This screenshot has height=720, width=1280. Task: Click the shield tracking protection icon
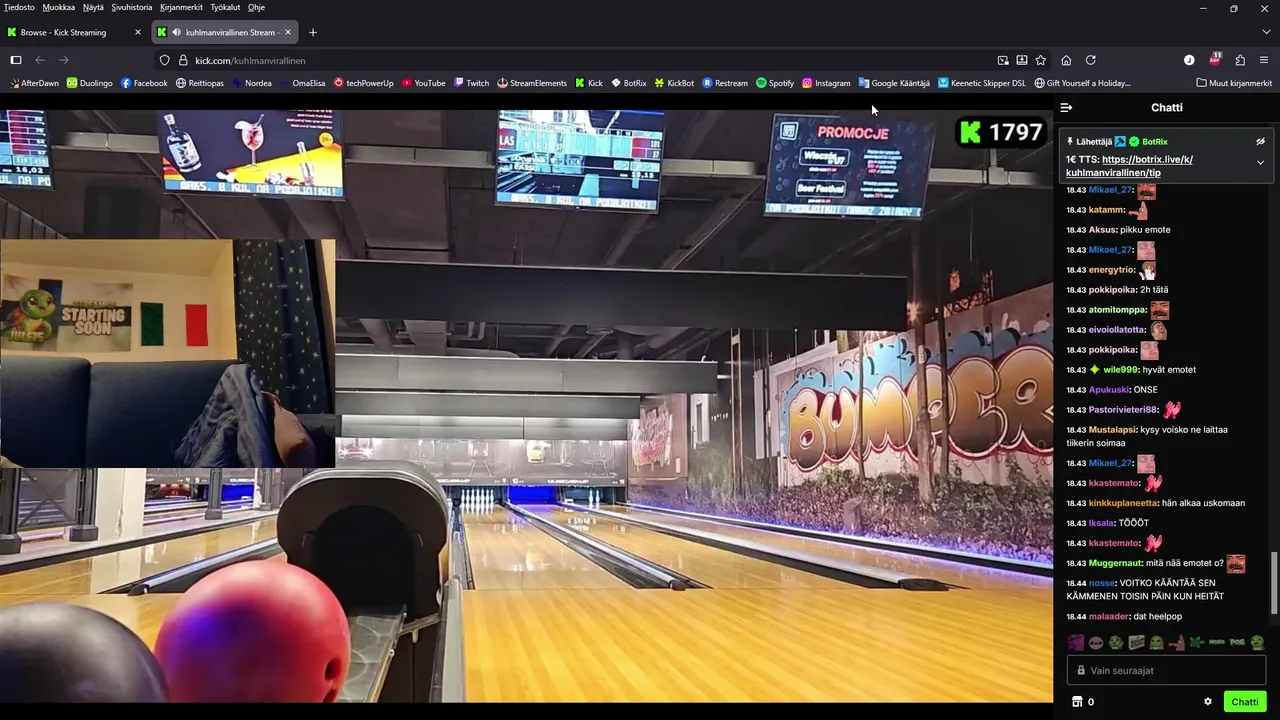(165, 60)
